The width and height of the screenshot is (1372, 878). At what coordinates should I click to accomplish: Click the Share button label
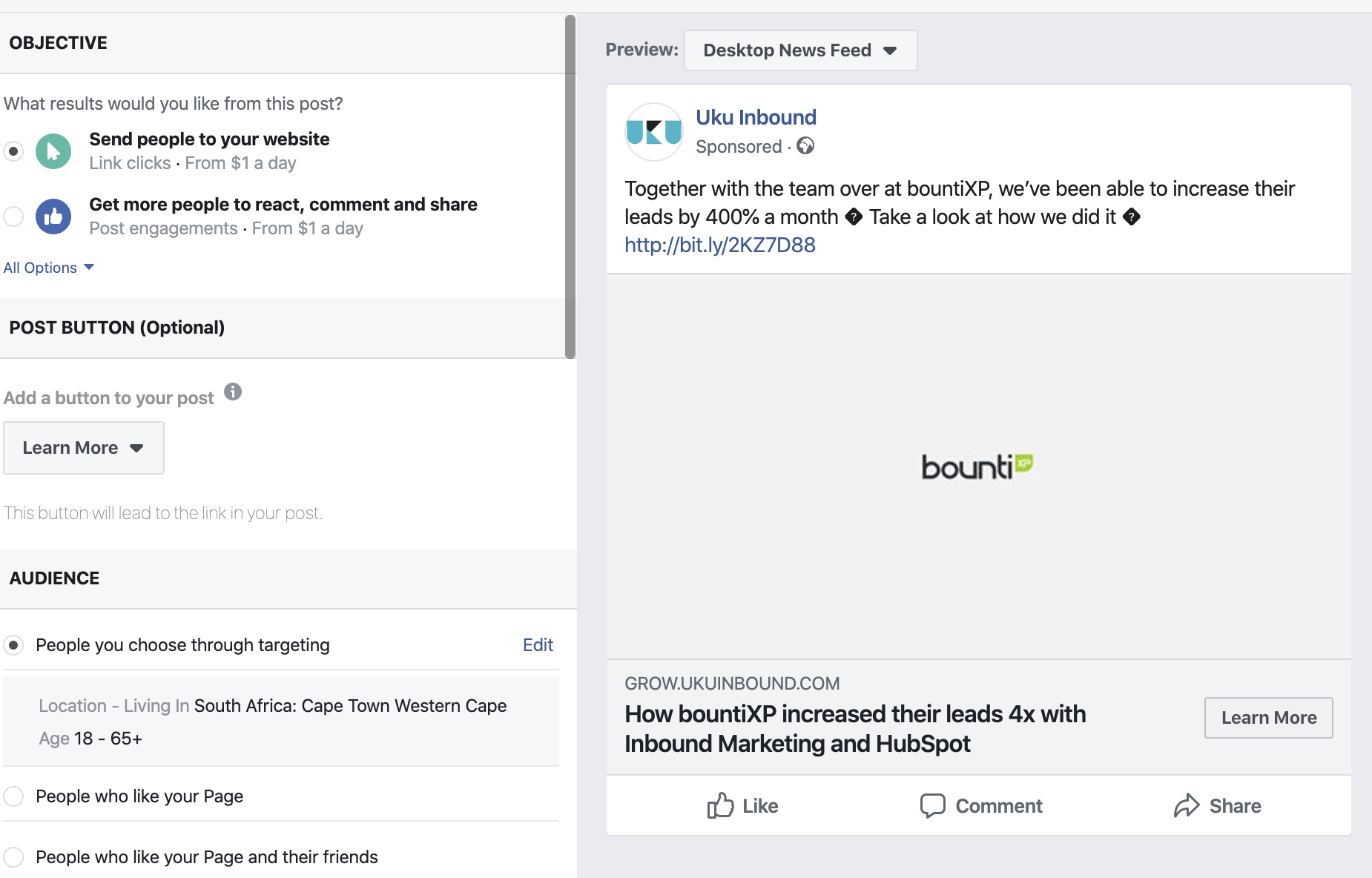point(1235,806)
